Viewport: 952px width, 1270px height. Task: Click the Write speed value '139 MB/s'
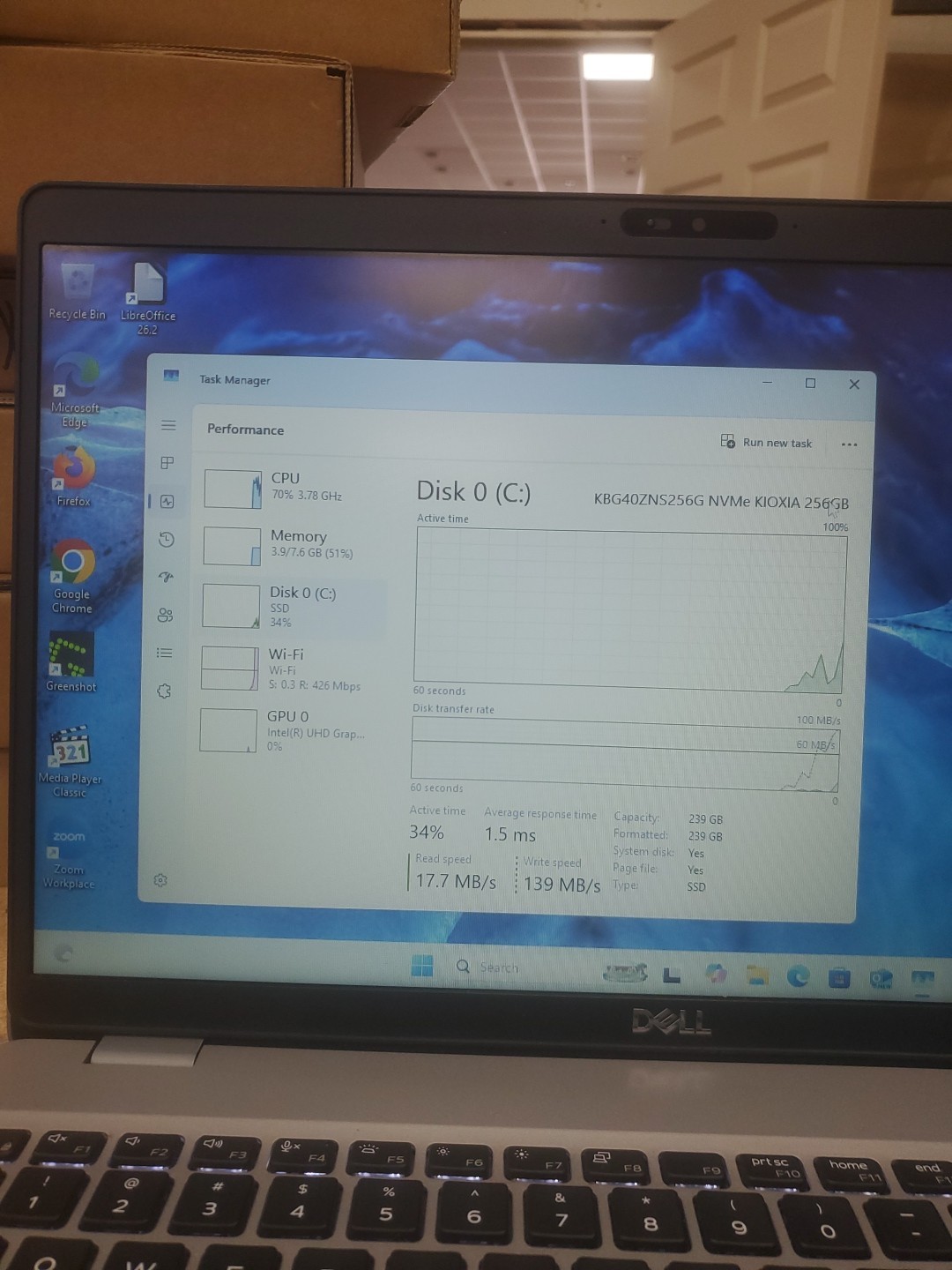click(x=562, y=884)
